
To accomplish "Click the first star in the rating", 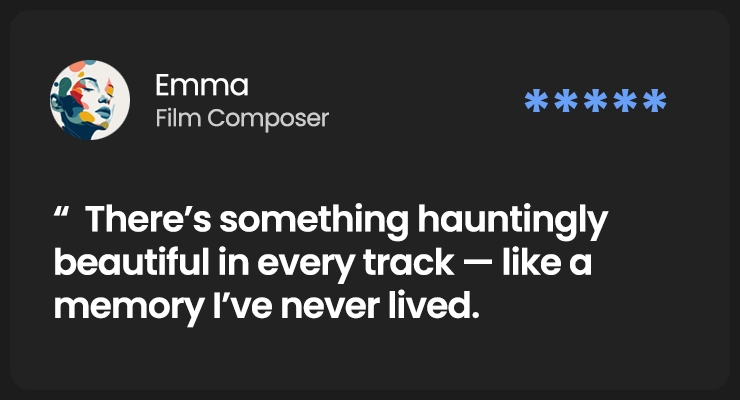I will tap(537, 101).
